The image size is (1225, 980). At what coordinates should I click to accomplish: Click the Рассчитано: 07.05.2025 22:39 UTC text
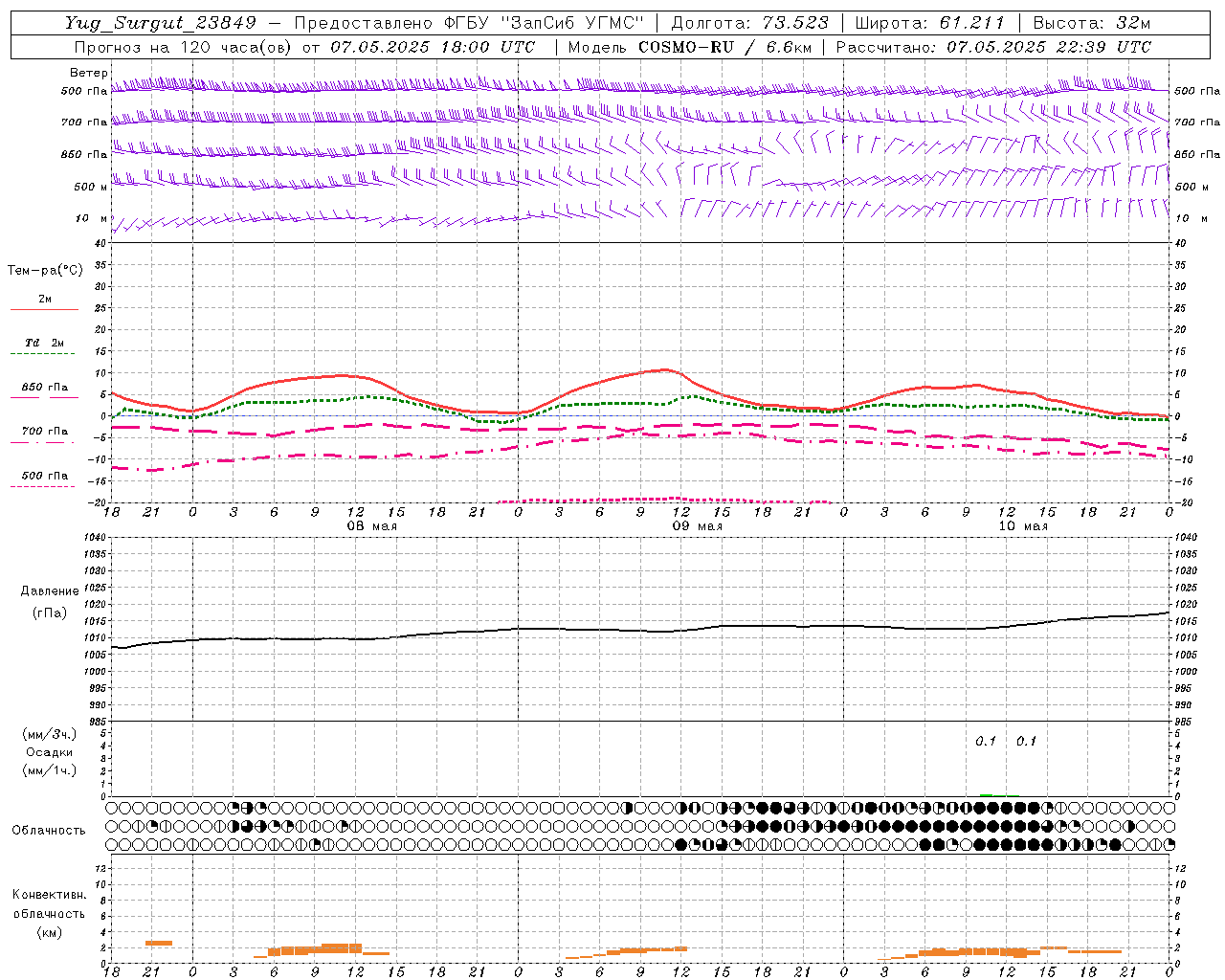tap(993, 46)
